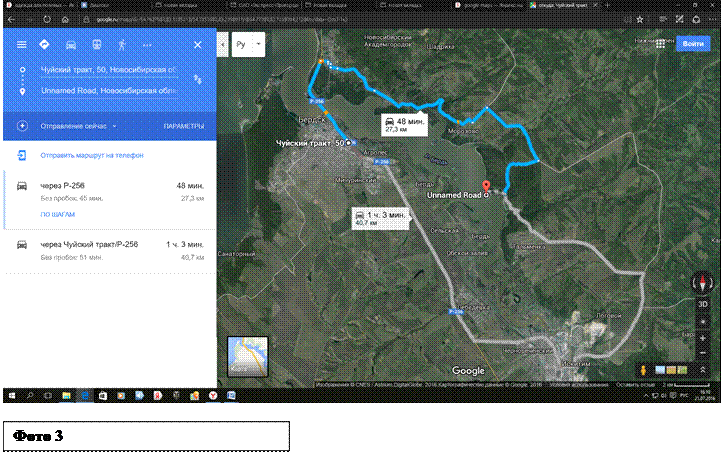
Task: Select the public transit travel mode
Action: pos(96,45)
